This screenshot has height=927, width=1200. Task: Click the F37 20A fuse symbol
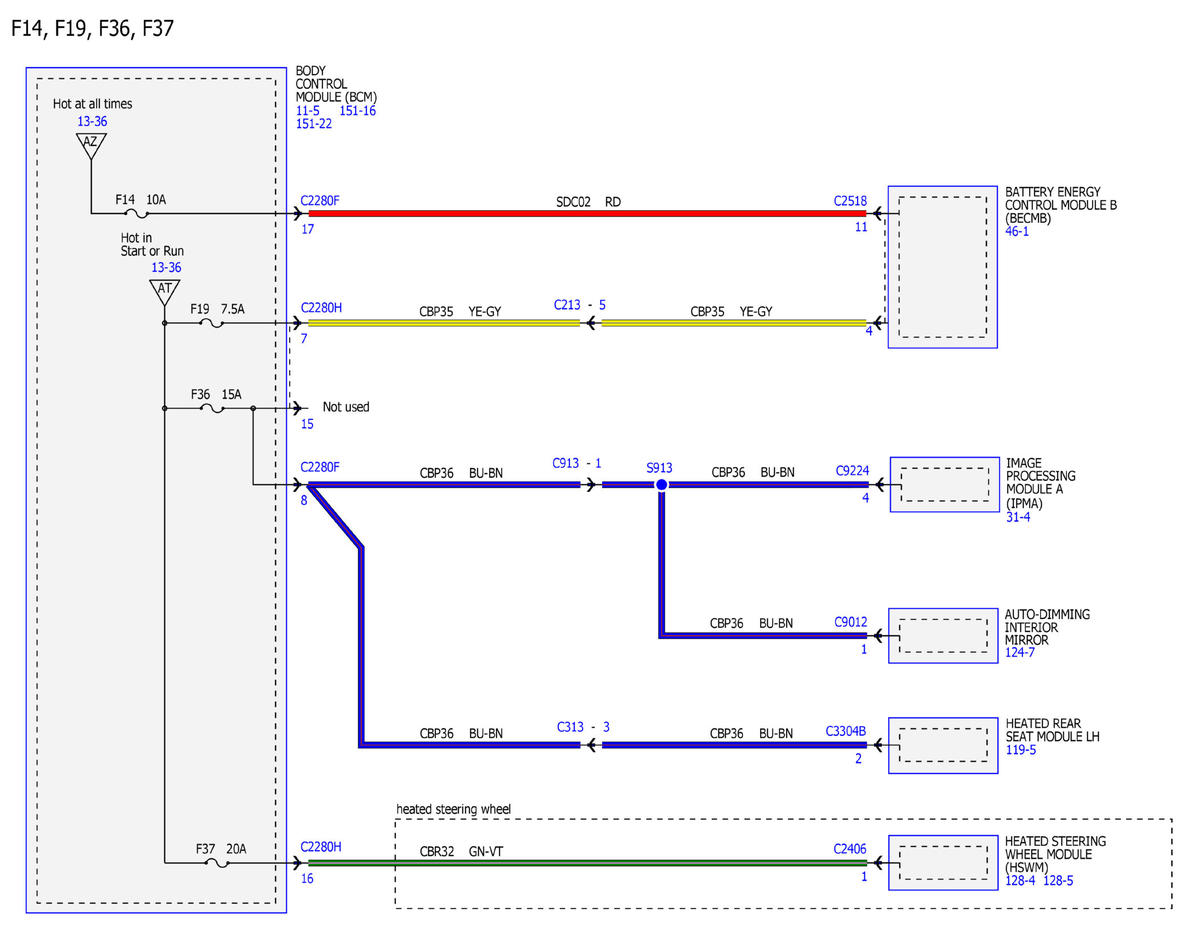(x=217, y=862)
